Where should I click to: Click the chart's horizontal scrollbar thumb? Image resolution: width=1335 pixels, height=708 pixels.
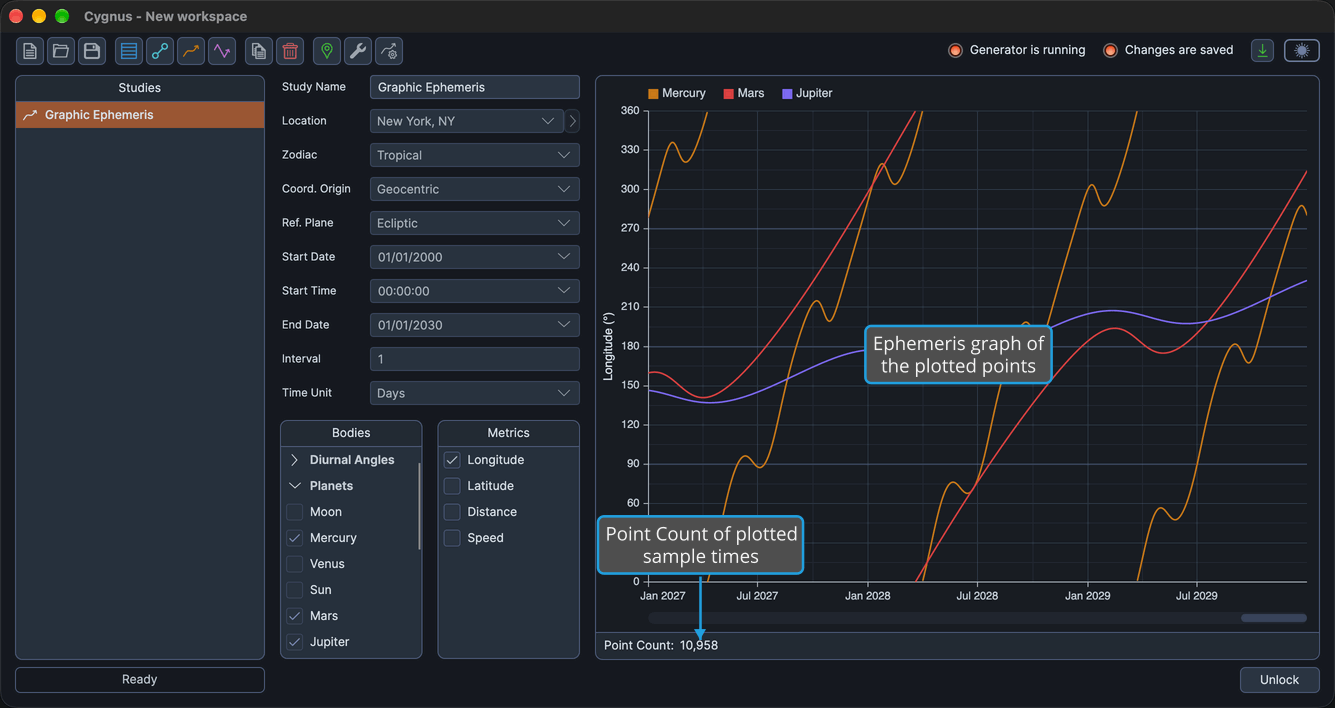[1274, 618]
